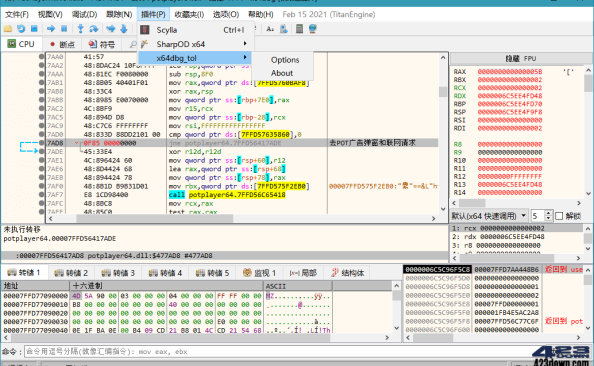Toggle breakpoint dot on row 7AD8
This screenshot has height=366, width=594.
[x=41, y=143]
